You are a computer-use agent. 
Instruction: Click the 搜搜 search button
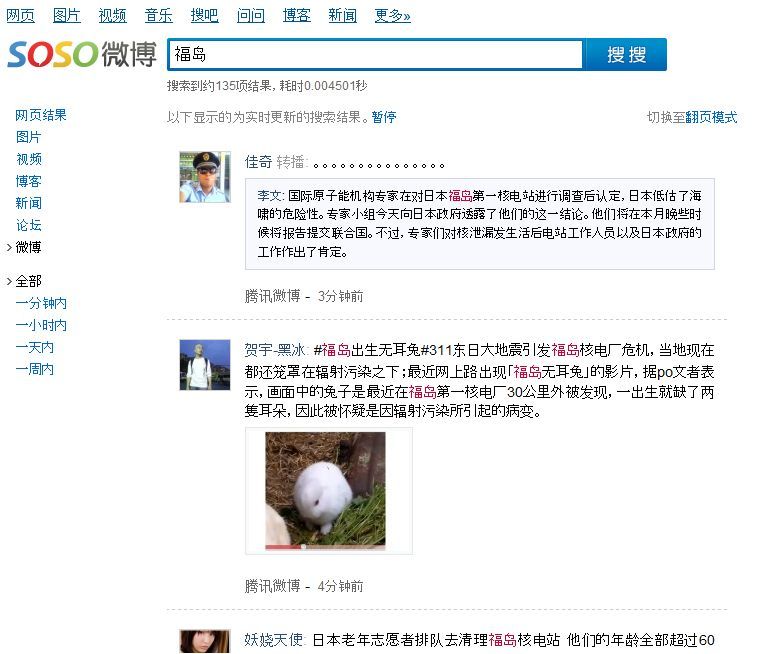[626, 54]
